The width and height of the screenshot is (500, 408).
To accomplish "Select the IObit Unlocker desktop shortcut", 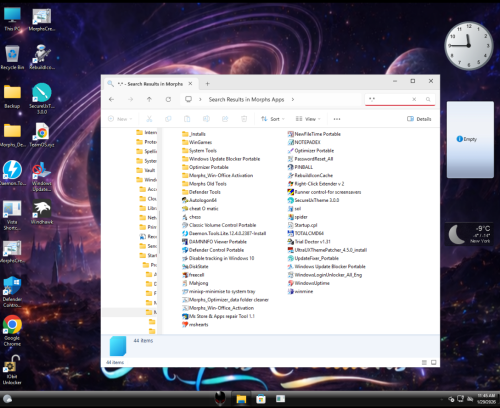I will [x=12, y=369].
